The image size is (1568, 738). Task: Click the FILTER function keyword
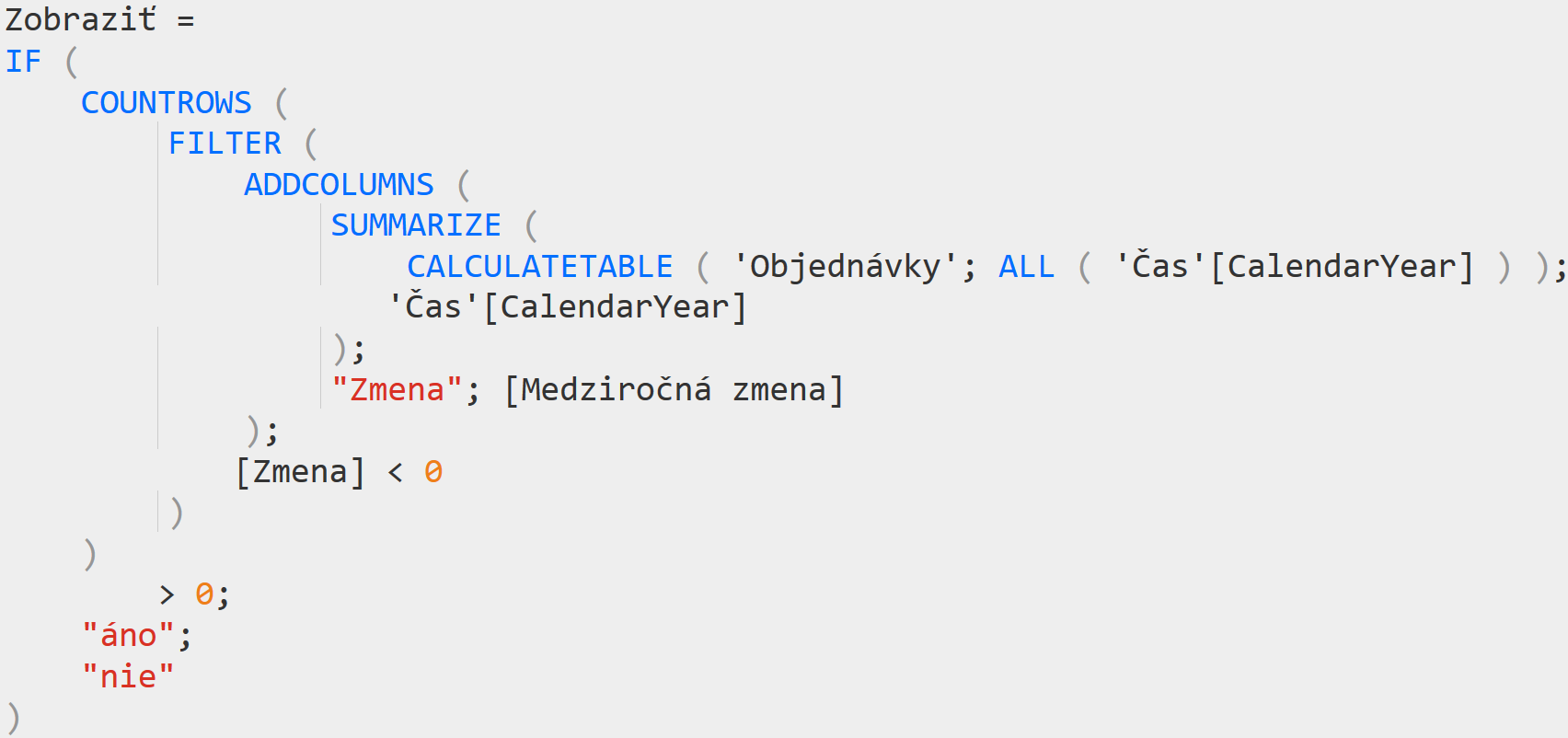[225, 143]
